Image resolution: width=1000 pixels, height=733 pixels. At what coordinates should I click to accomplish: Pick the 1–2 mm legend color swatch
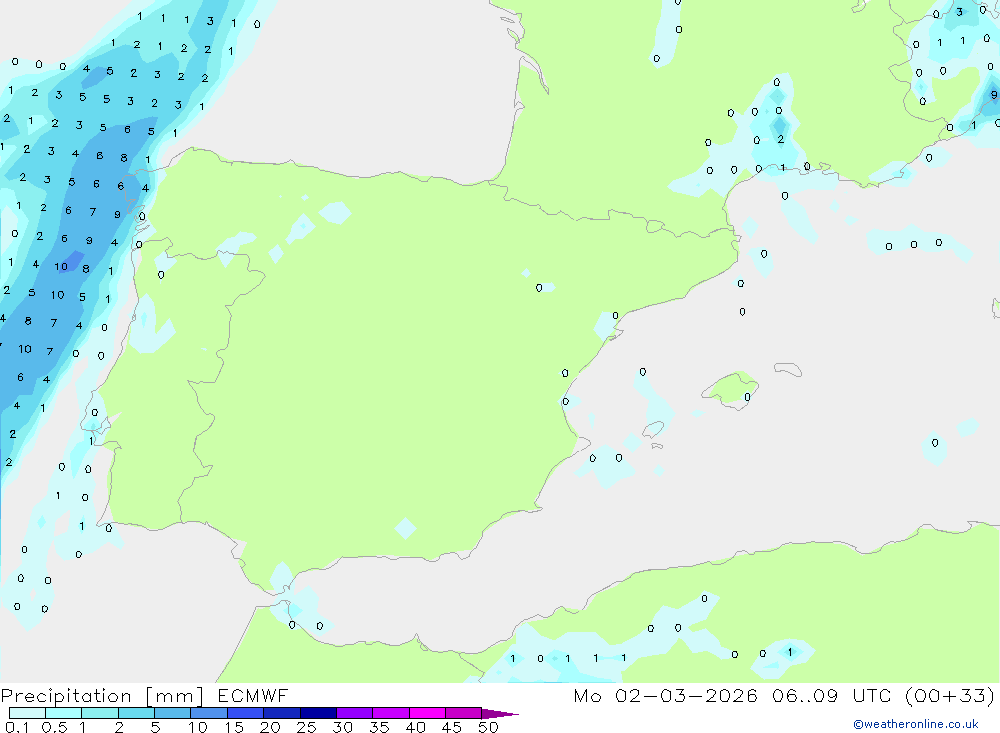point(99,713)
